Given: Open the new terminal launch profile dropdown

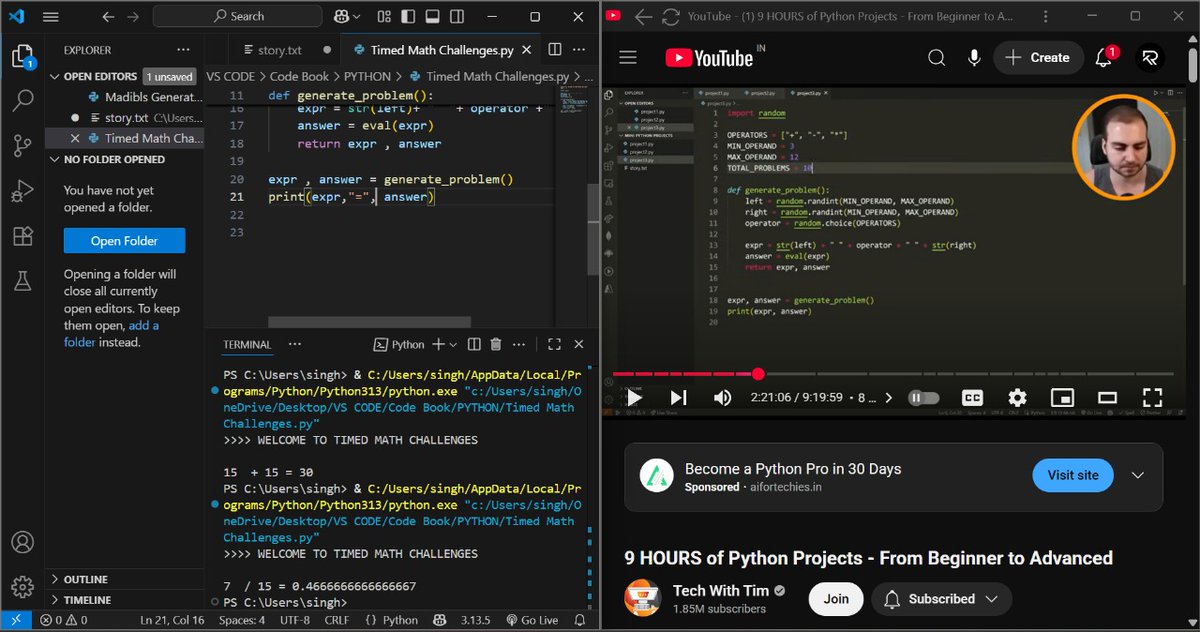Looking at the screenshot, I should point(453,345).
